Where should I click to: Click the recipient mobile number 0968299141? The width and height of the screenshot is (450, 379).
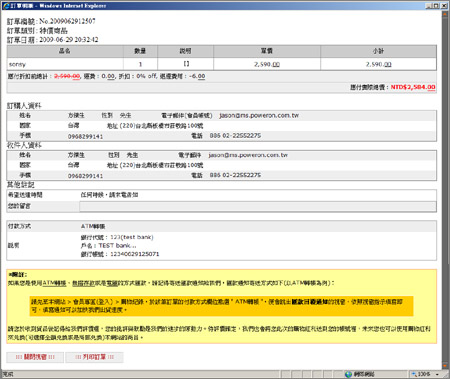(85, 176)
